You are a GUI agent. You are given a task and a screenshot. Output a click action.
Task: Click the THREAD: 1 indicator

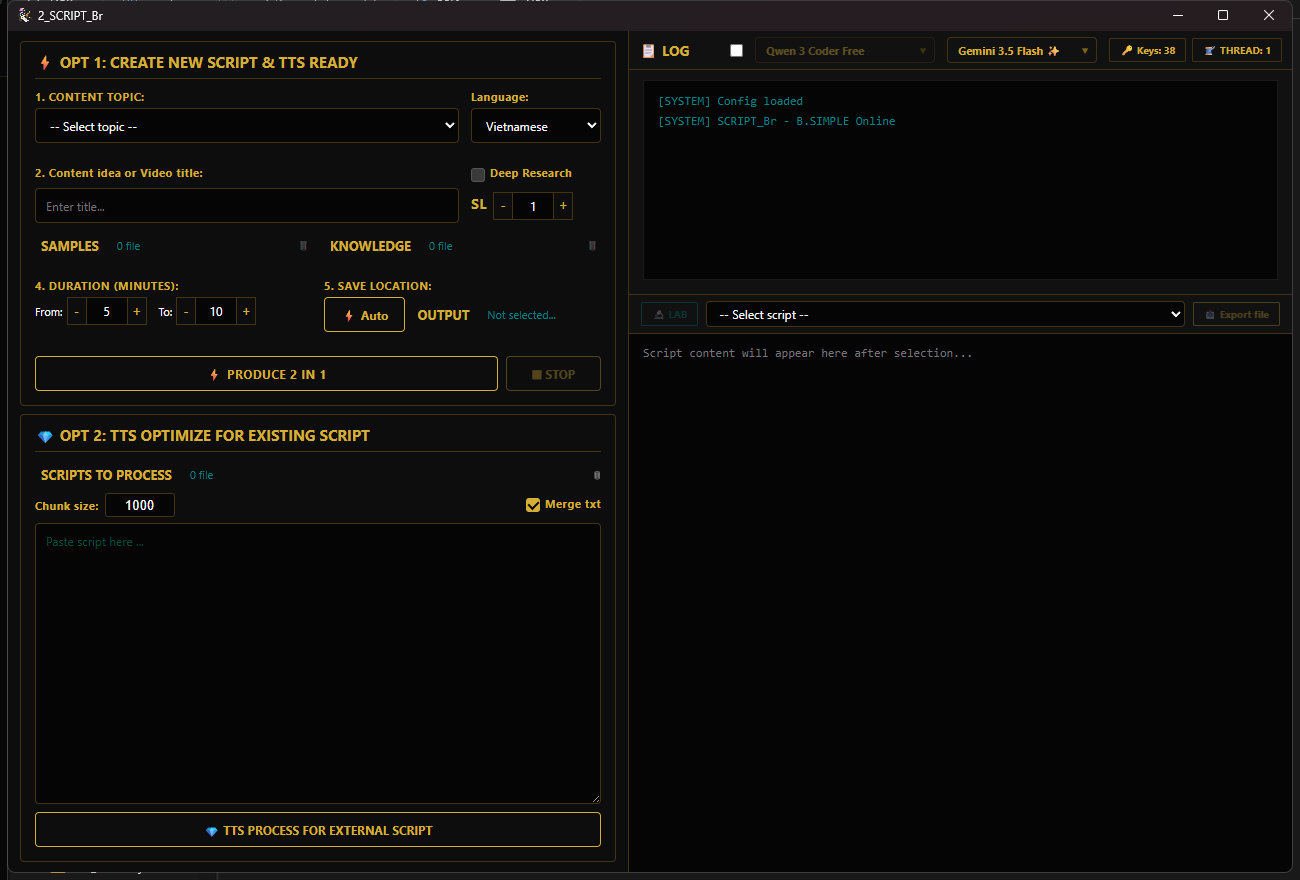pyautogui.click(x=1237, y=50)
